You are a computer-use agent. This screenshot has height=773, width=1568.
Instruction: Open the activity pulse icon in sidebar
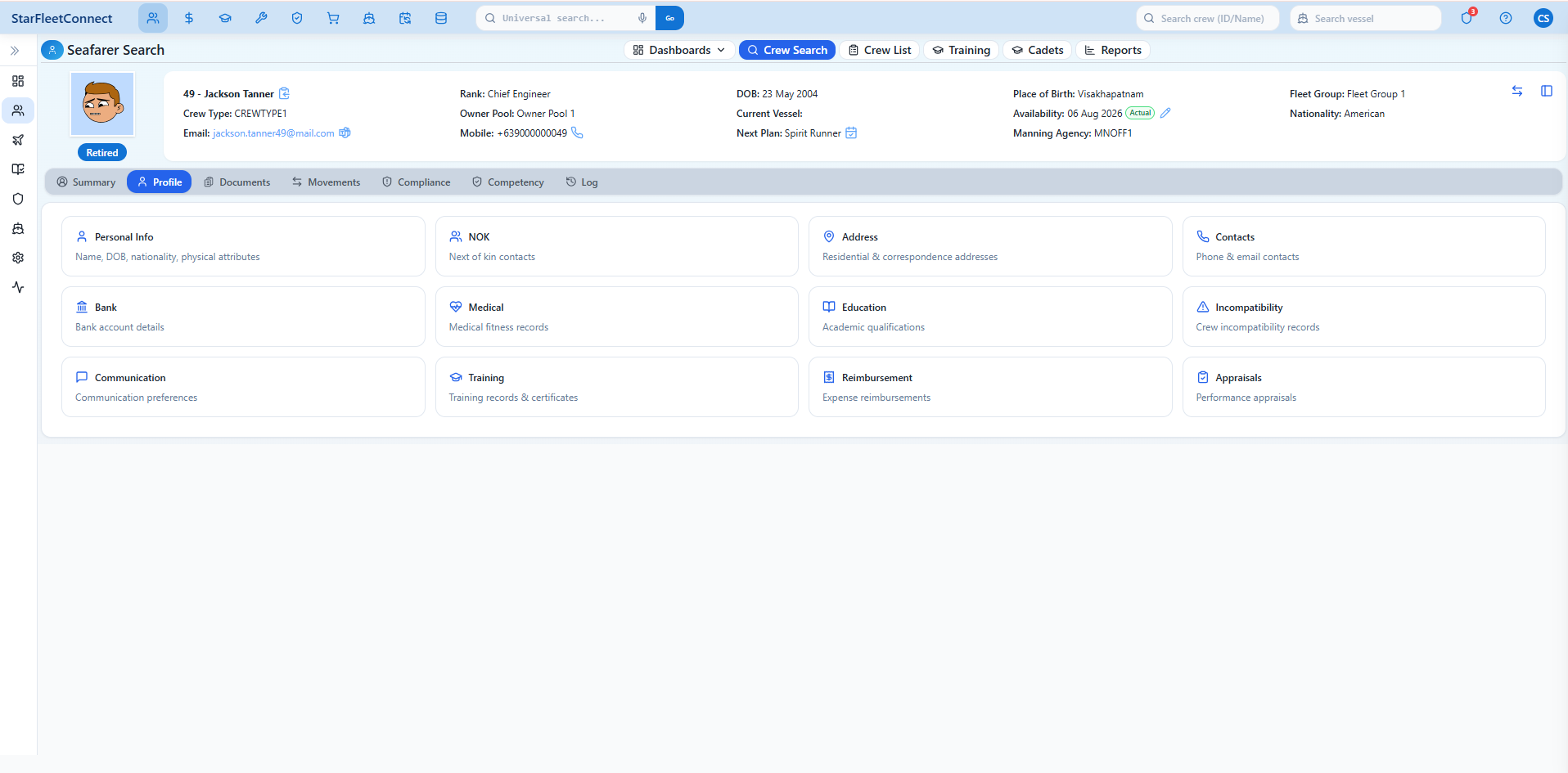(18, 287)
